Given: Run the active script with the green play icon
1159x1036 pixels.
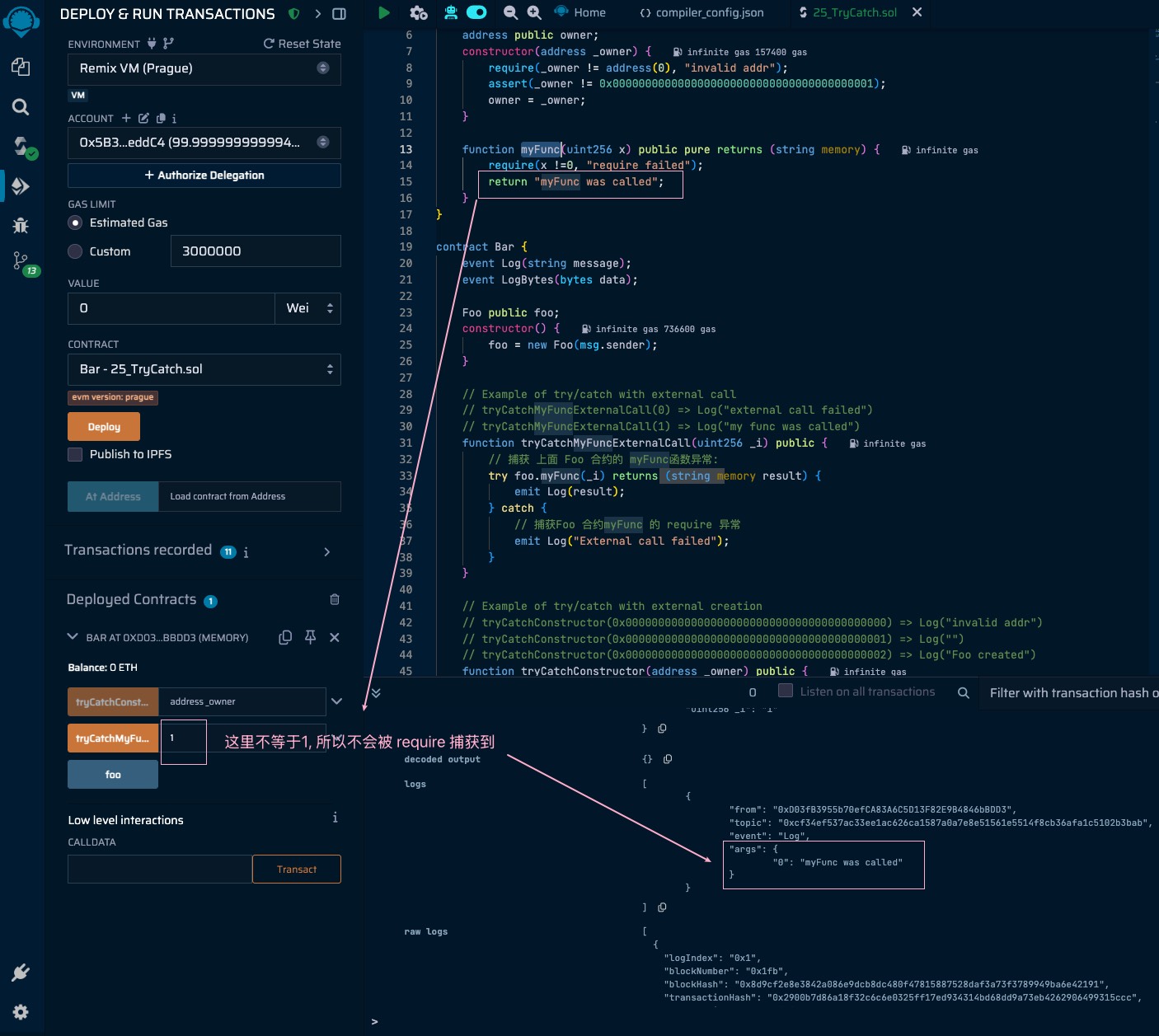Looking at the screenshot, I should coord(382,12).
